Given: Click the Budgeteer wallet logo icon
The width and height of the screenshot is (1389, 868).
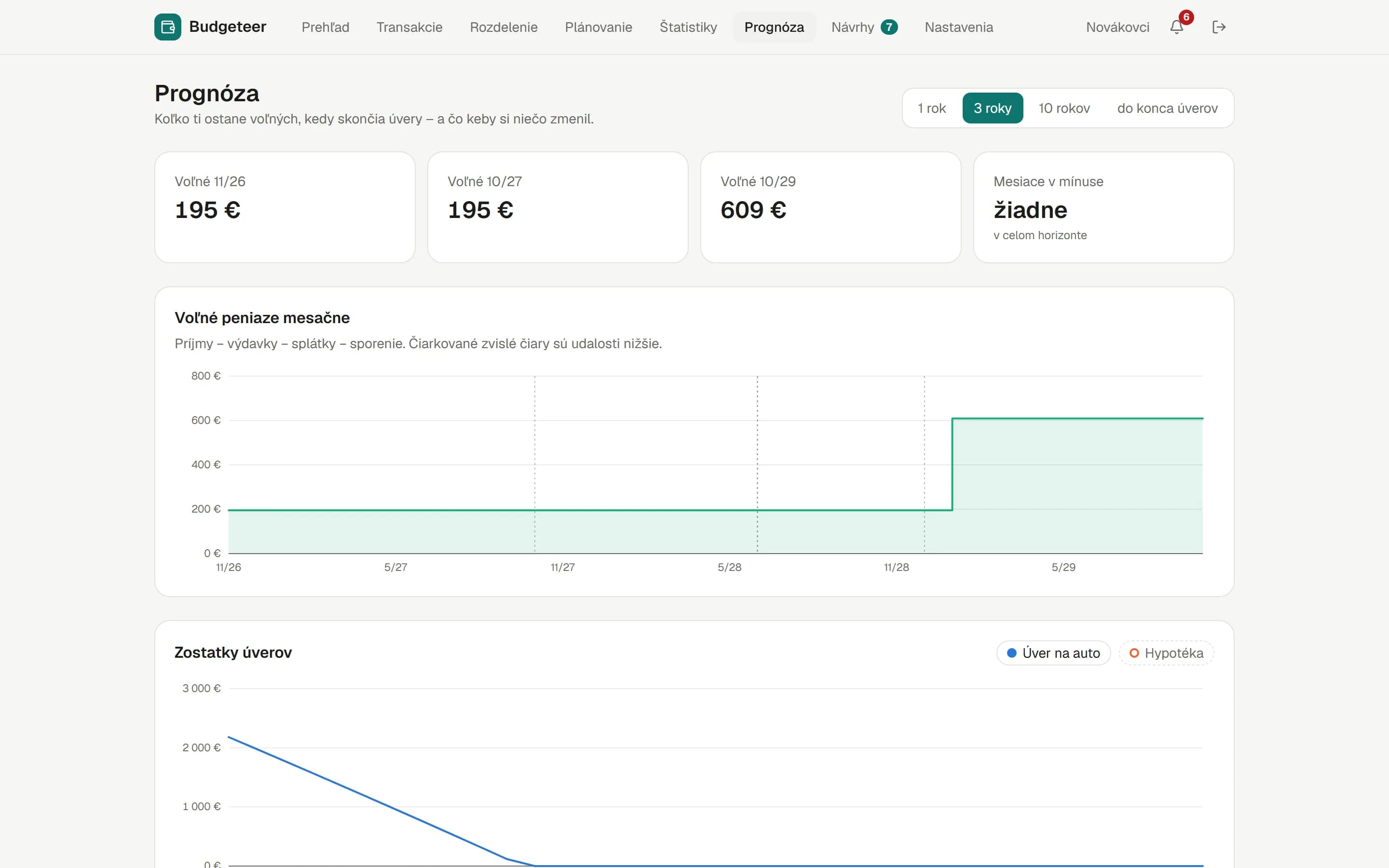Looking at the screenshot, I should click(x=168, y=27).
